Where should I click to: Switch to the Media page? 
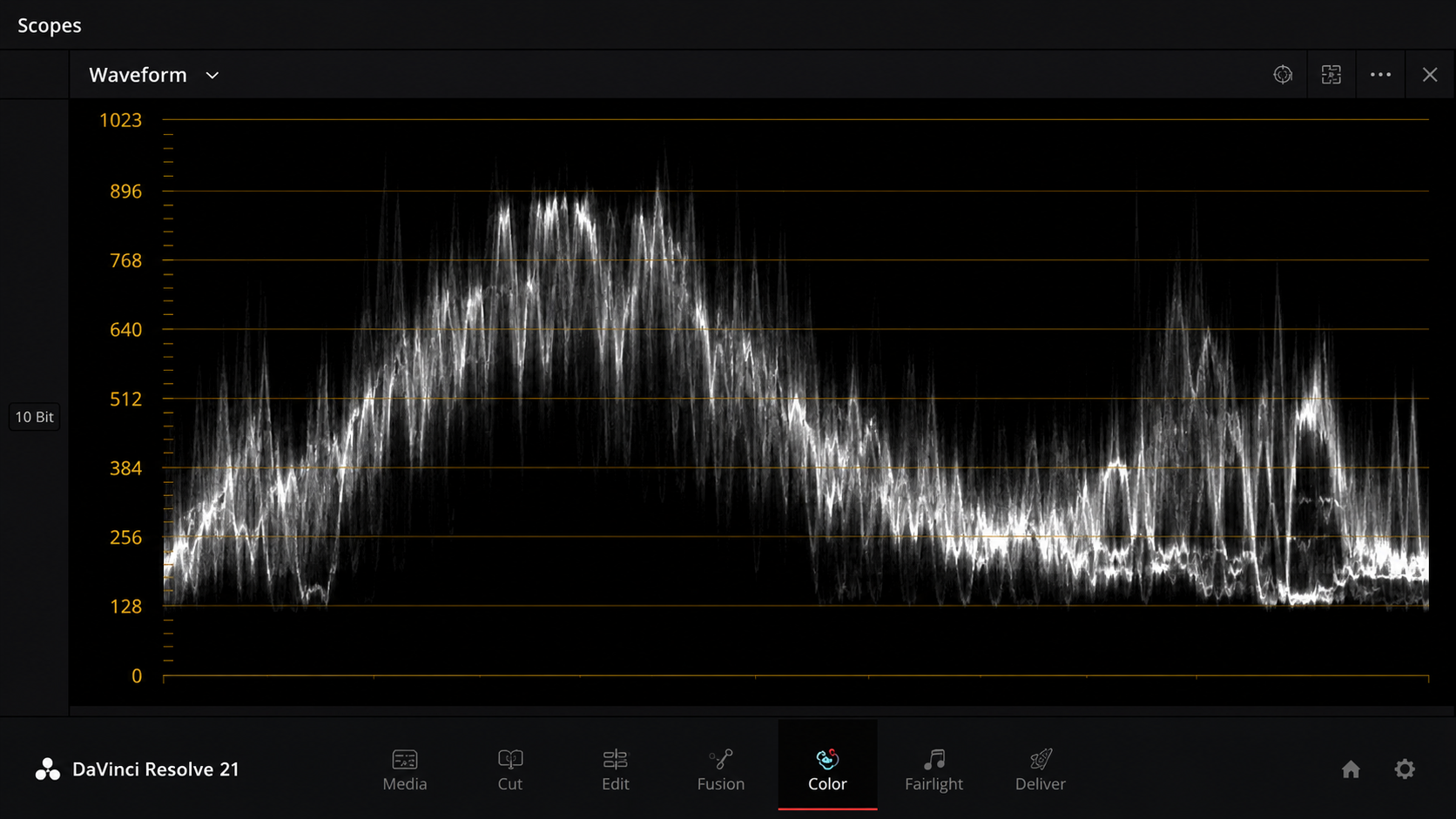coord(405,769)
